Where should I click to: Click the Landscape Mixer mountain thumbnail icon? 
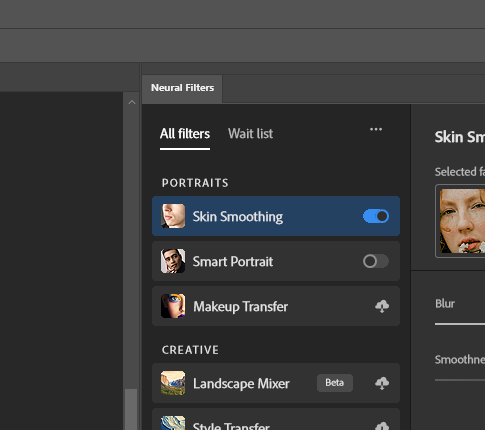pyautogui.click(x=173, y=383)
